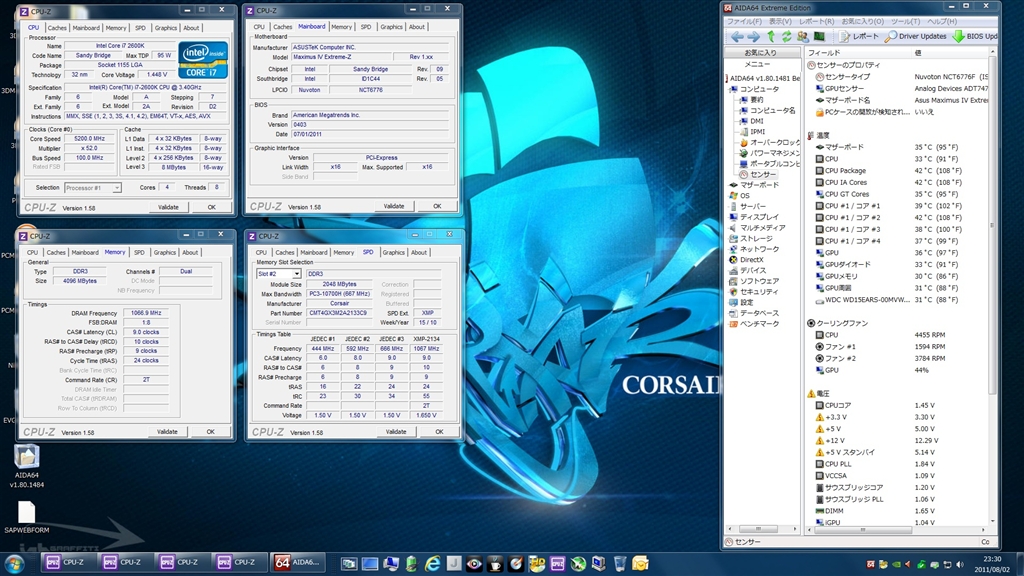Open the Processor #1 selection dropdown
The height and width of the screenshot is (576, 1024).
[93, 187]
